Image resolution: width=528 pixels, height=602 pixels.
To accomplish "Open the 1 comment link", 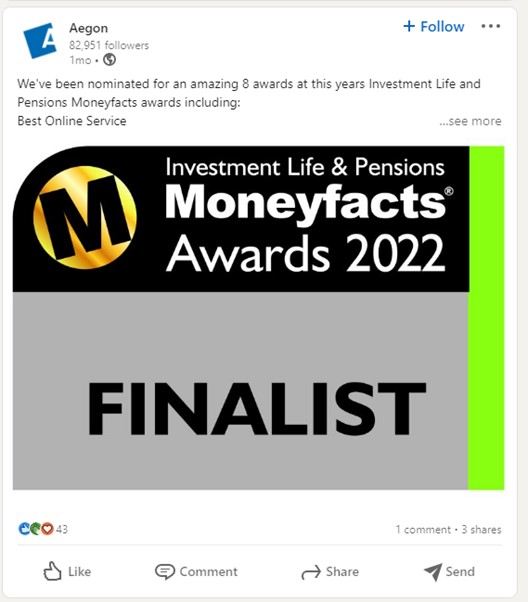I will (423, 529).
